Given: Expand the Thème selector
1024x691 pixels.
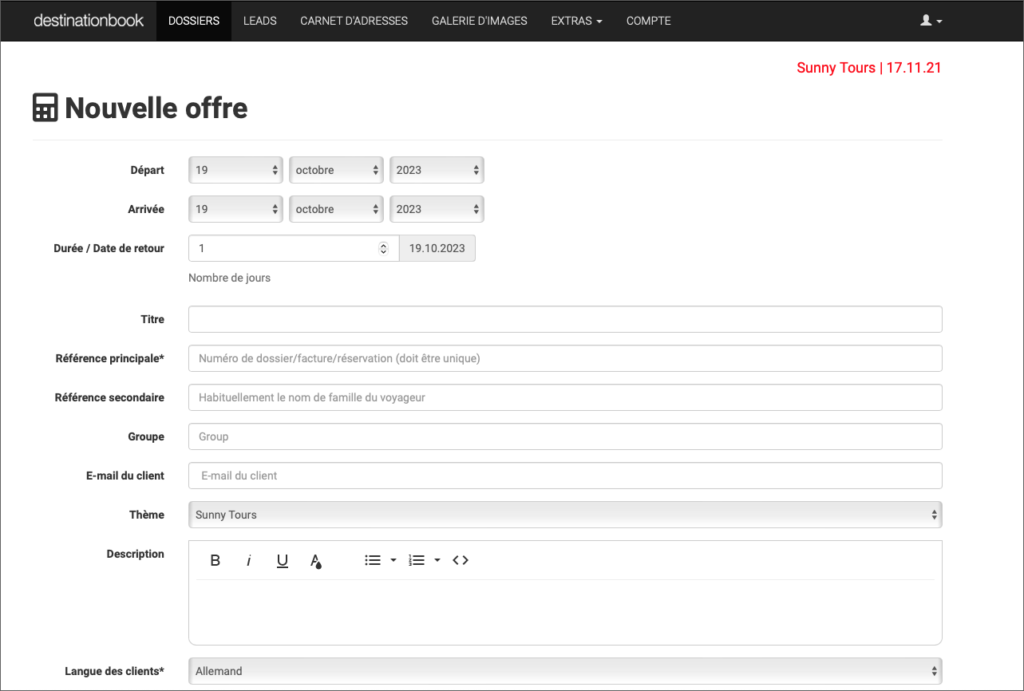Looking at the screenshot, I should (565, 515).
